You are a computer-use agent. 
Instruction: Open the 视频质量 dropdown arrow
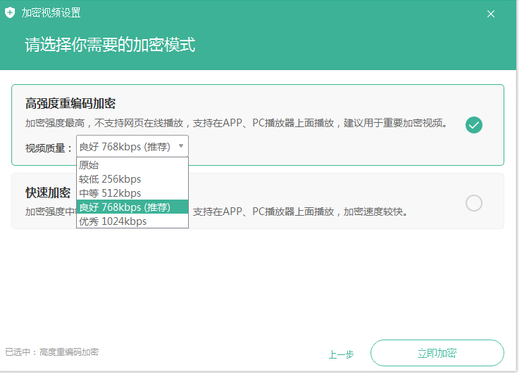tap(181, 146)
